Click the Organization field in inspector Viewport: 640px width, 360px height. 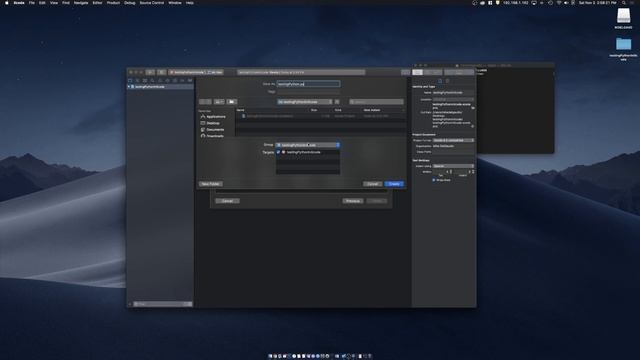pyautogui.click(x=453, y=146)
